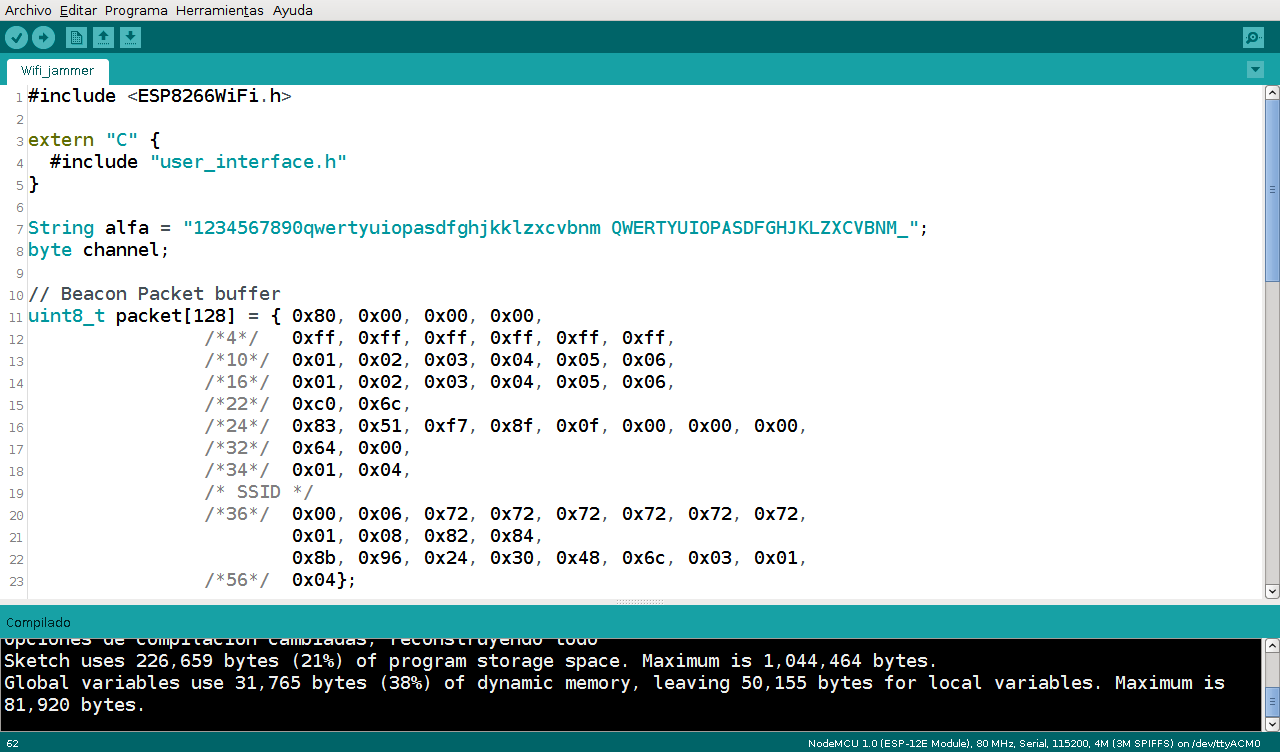Click console line "Global variables use 31,765 bytes"
The height and width of the screenshot is (752, 1280).
(614, 683)
